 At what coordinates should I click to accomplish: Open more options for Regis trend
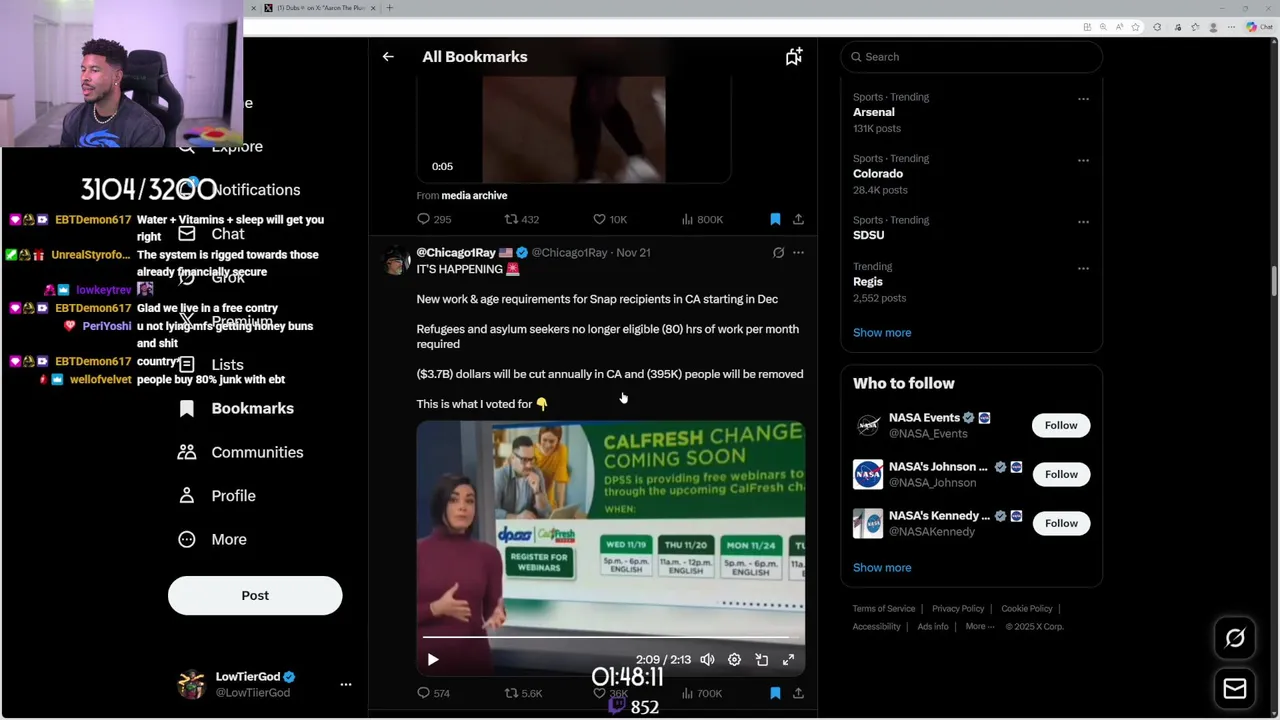tap(1083, 268)
